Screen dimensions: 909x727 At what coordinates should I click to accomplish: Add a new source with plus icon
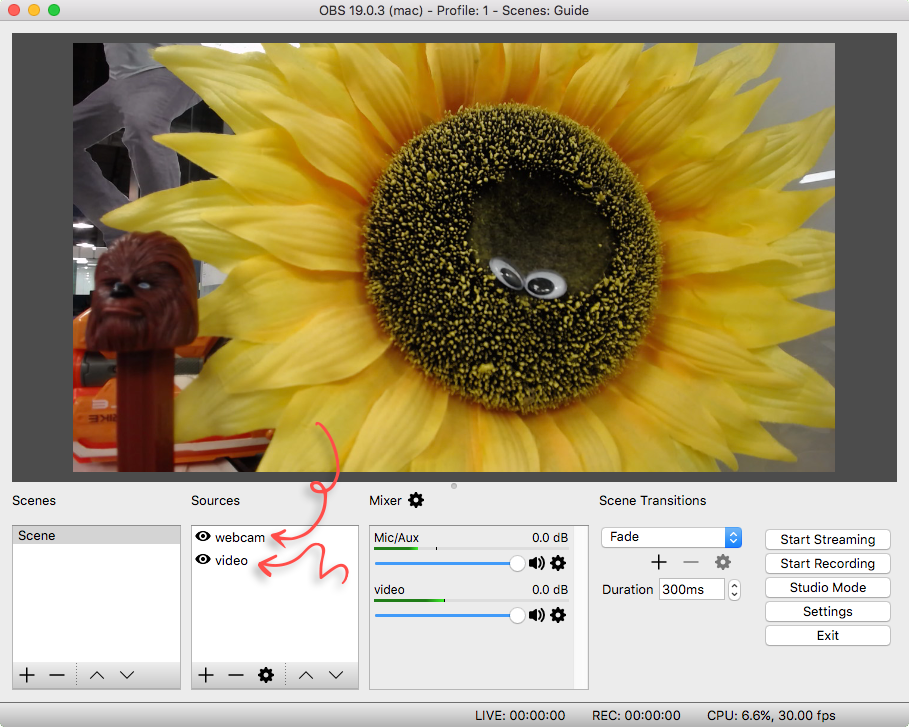tap(206, 675)
